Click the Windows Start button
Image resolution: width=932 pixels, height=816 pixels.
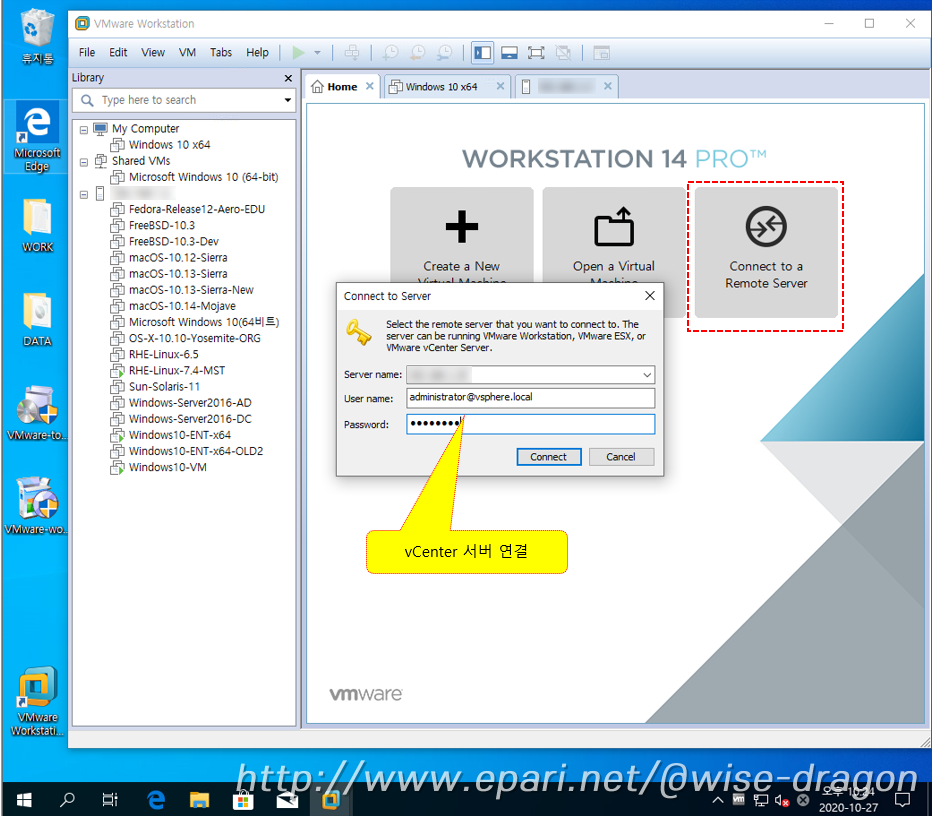pos(24,800)
